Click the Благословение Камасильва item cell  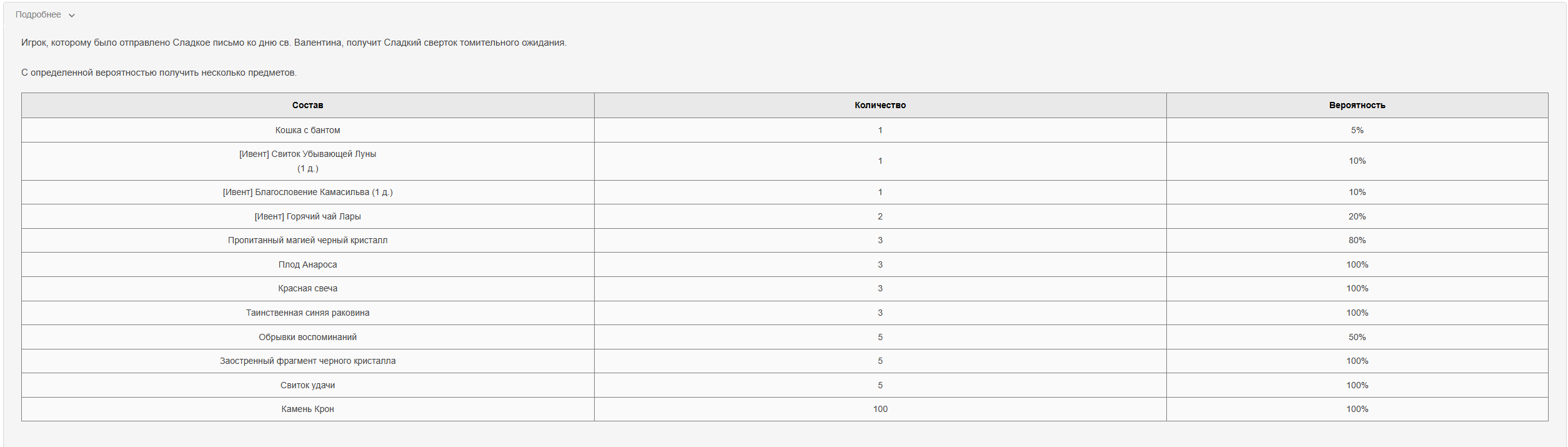[x=307, y=192]
